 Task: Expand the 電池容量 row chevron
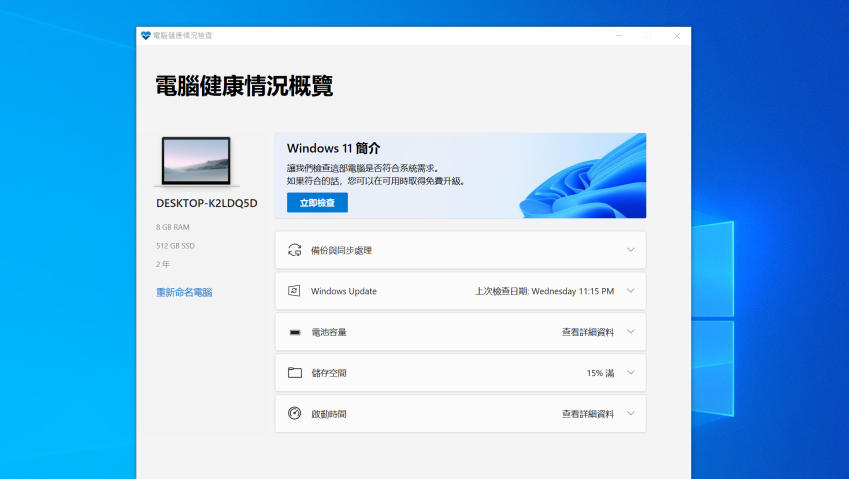coord(631,332)
